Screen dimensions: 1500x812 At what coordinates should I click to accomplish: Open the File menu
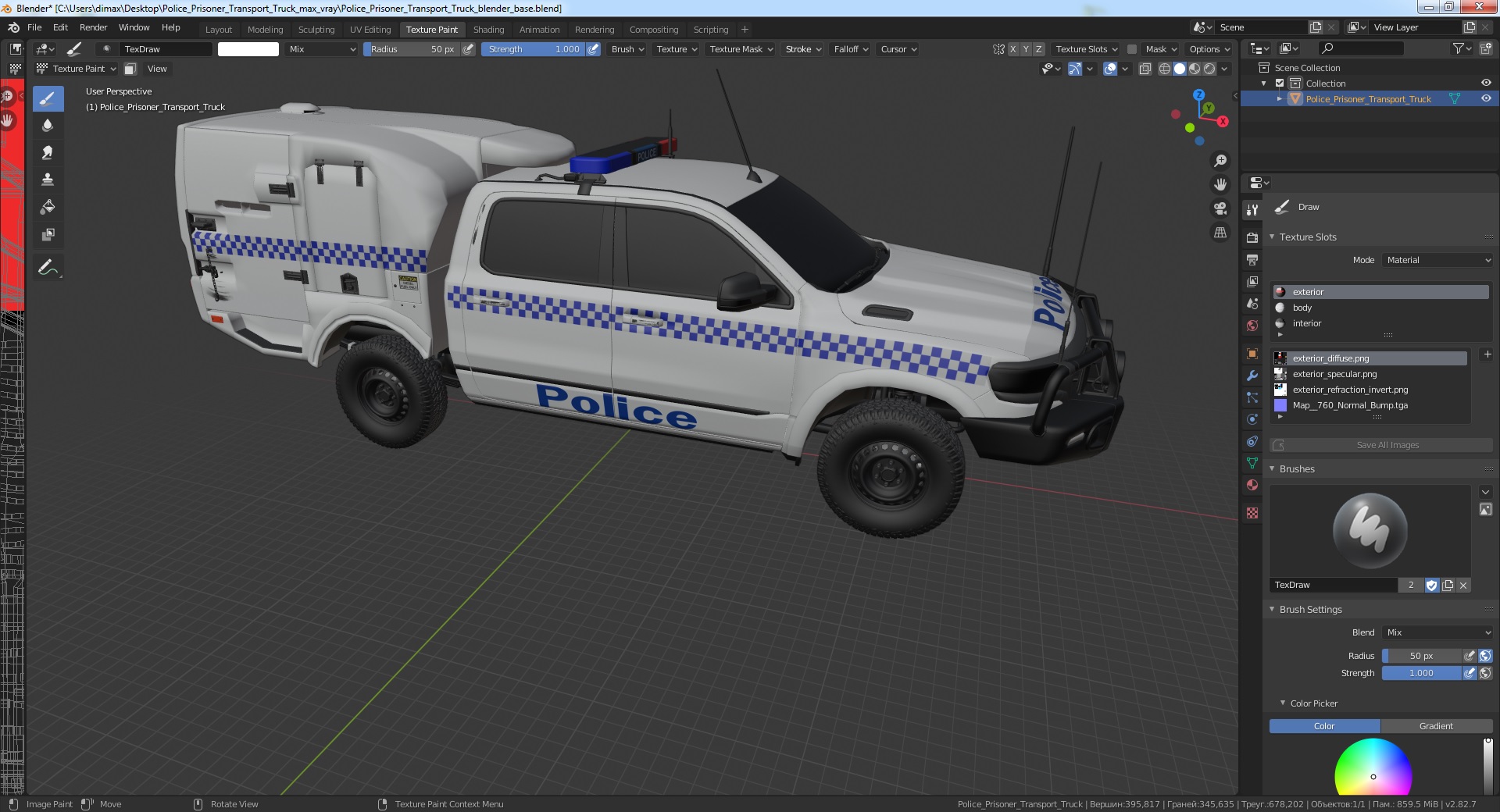coord(34,27)
